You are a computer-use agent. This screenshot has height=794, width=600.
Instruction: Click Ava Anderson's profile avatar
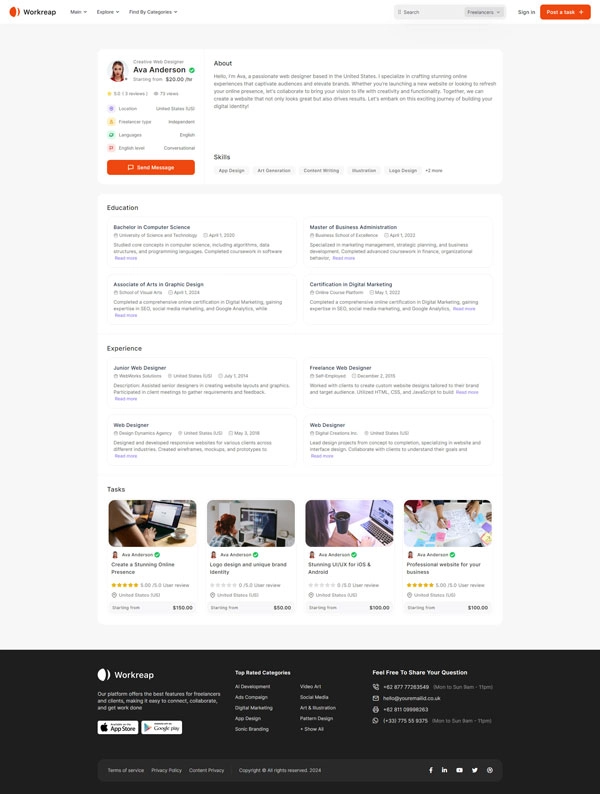[x=118, y=72]
